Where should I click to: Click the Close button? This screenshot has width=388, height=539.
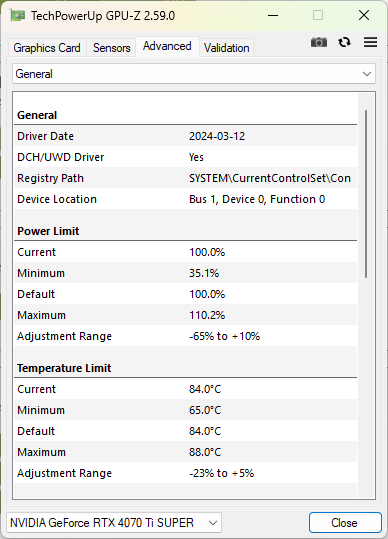pyautogui.click(x=345, y=523)
